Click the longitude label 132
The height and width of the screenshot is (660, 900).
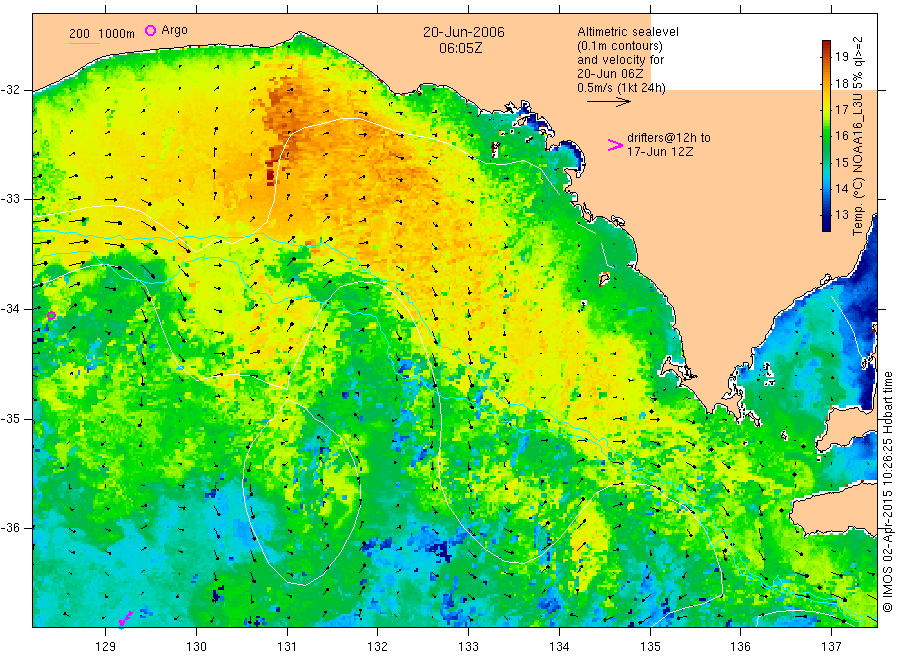coord(378,647)
